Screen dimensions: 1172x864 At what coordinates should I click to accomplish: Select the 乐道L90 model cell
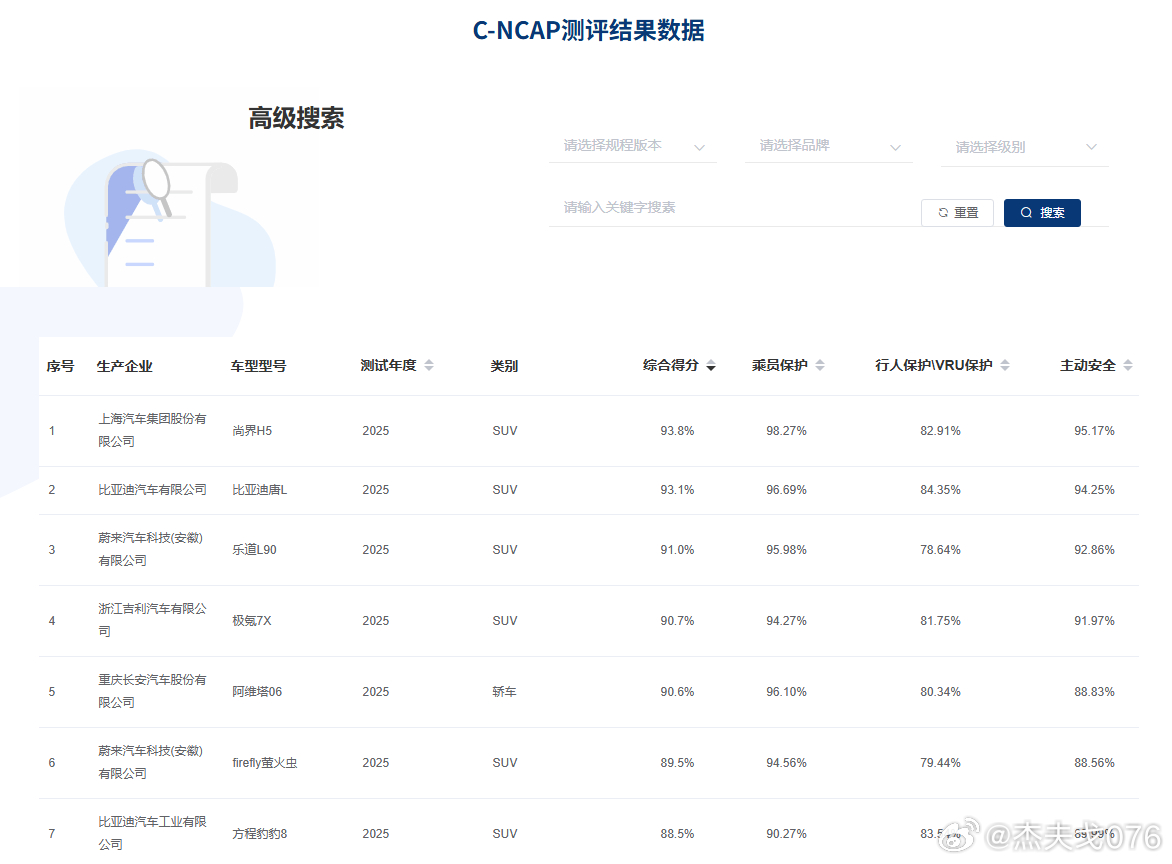click(x=254, y=550)
